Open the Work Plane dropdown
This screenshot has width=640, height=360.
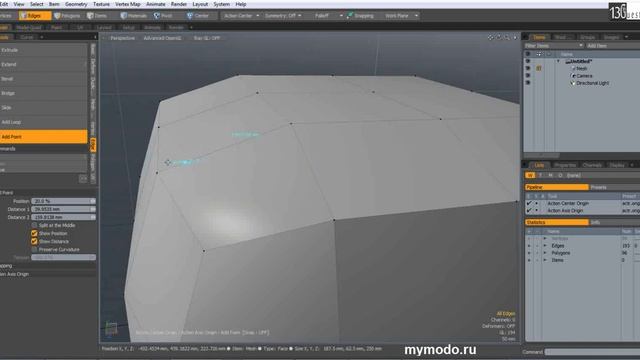(401, 16)
